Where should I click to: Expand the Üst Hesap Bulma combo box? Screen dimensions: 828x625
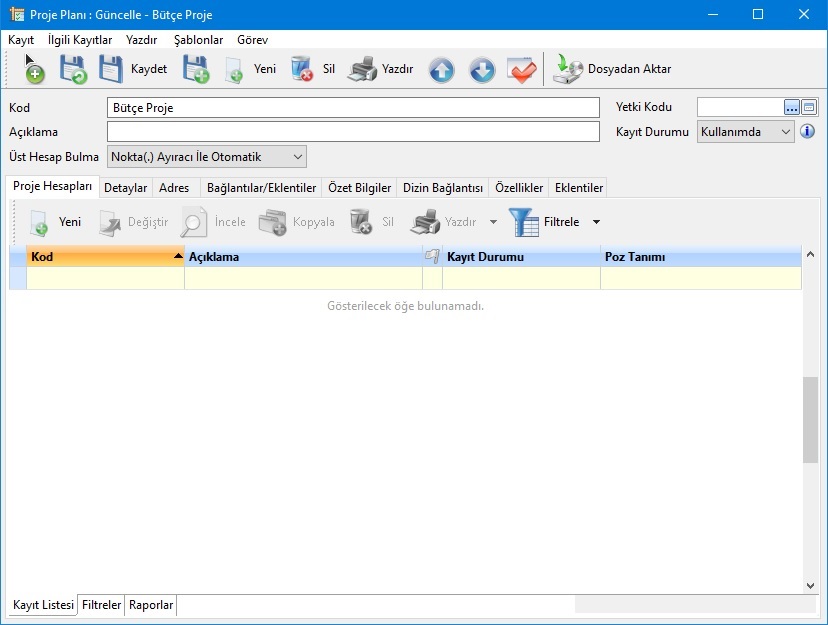click(x=297, y=157)
